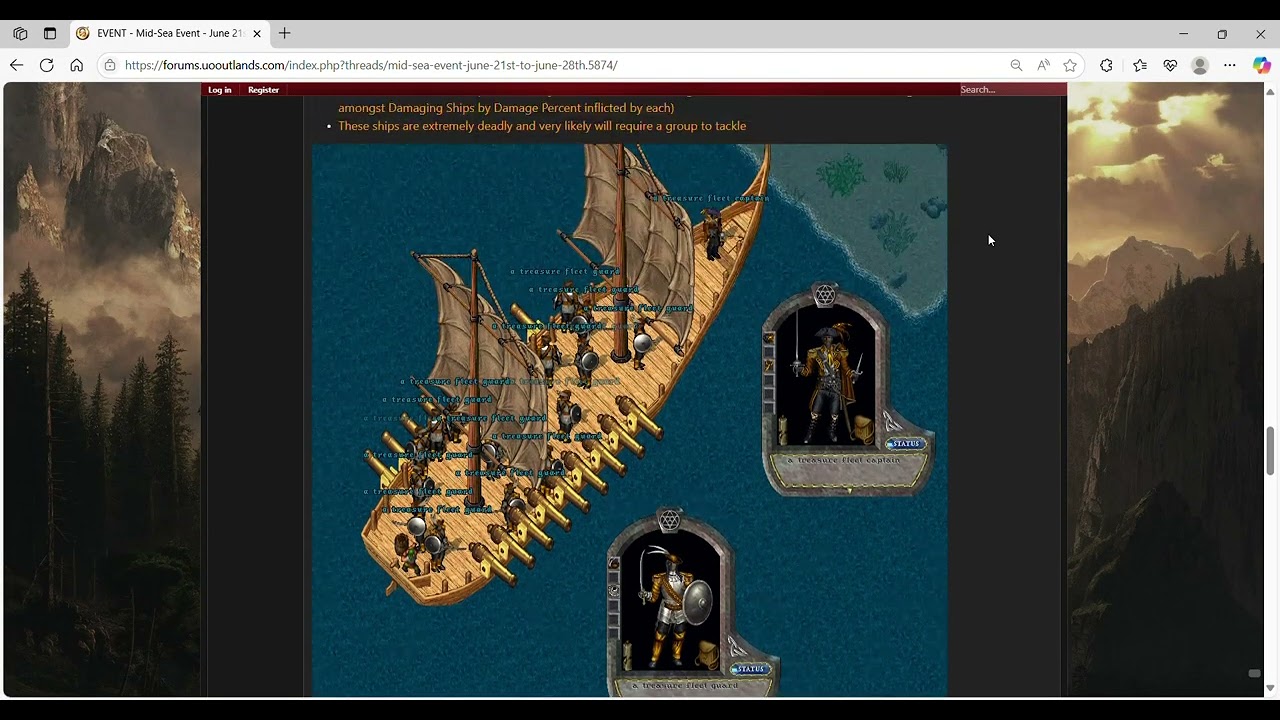This screenshot has width=1280, height=720.
Task: Restore down the browser window
Action: (1222, 33)
